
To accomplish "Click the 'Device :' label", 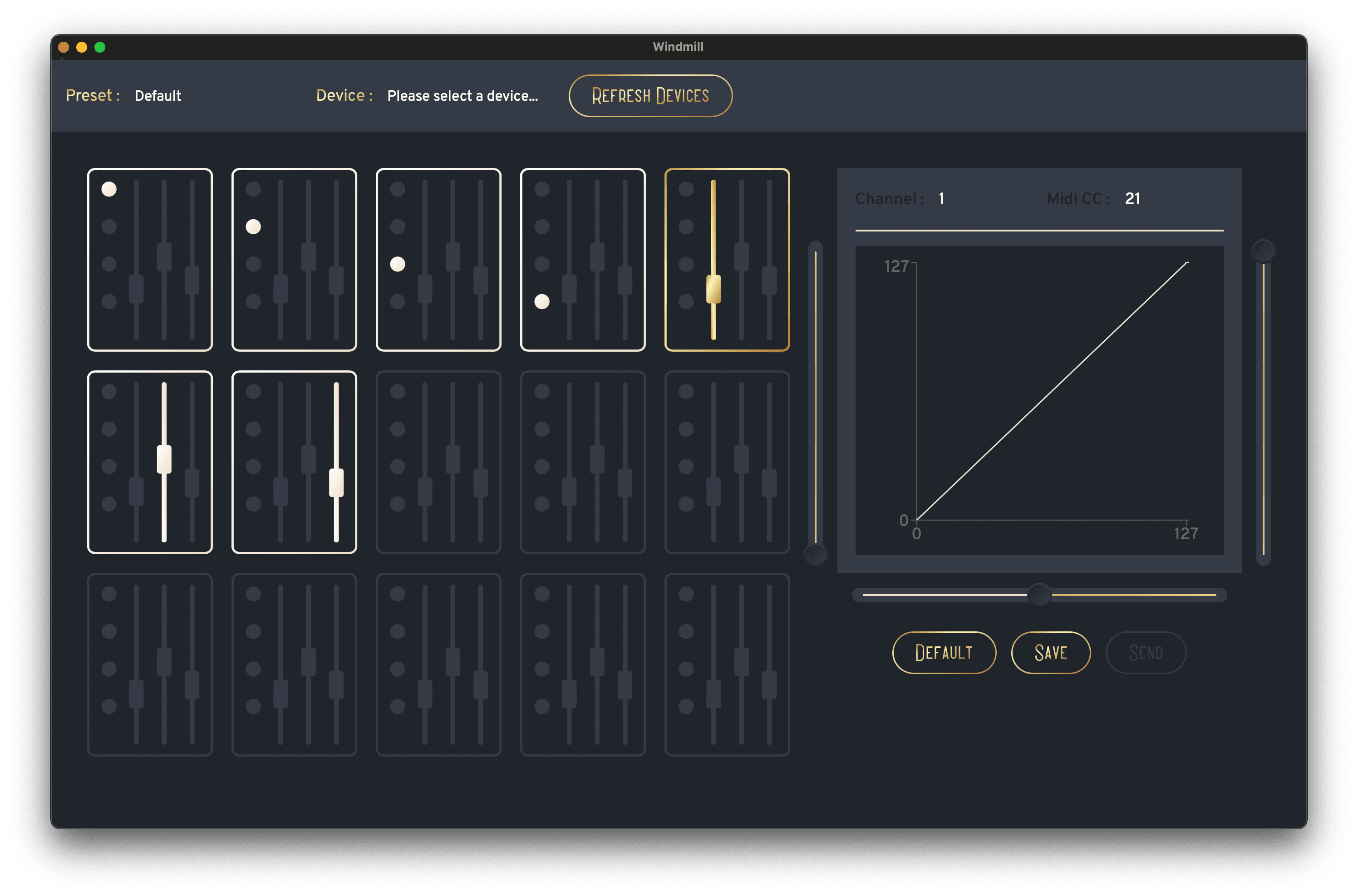I will coord(344,95).
